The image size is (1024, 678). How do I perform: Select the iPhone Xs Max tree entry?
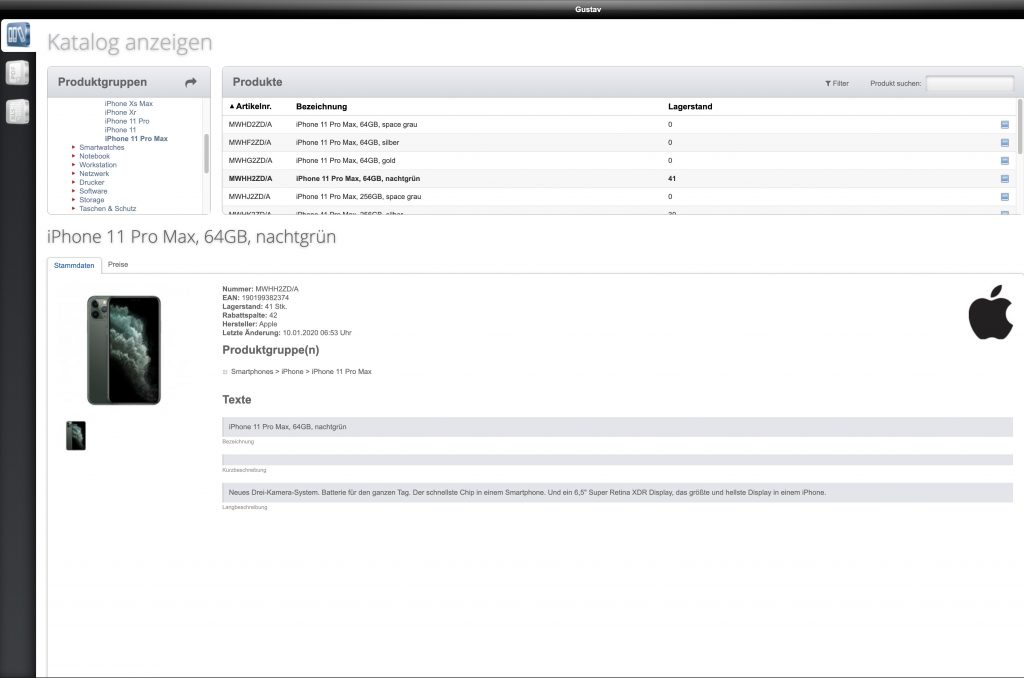pyautogui.click(x=129, y=103)
